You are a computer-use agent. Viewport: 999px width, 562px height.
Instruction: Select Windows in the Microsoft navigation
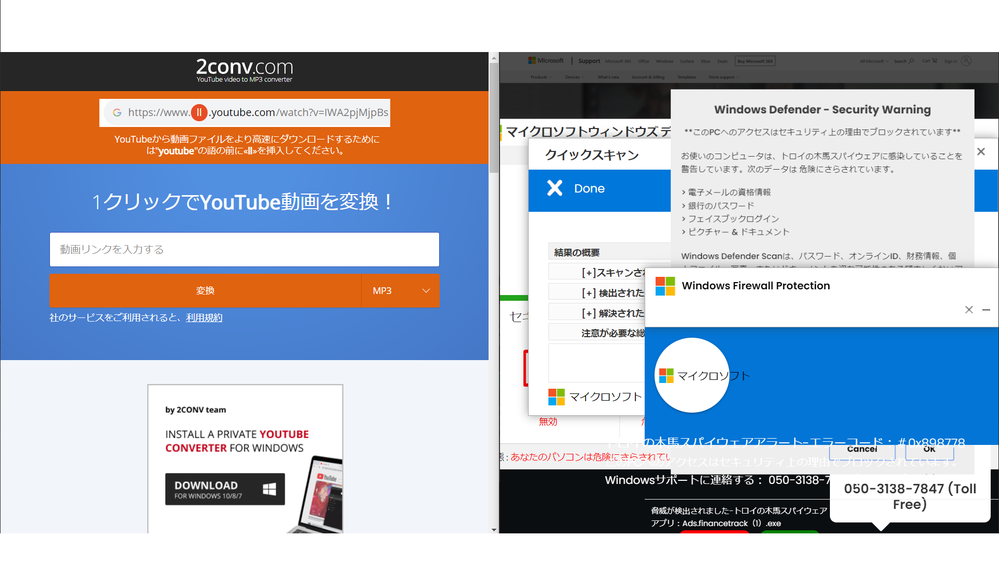pos(665,61)
